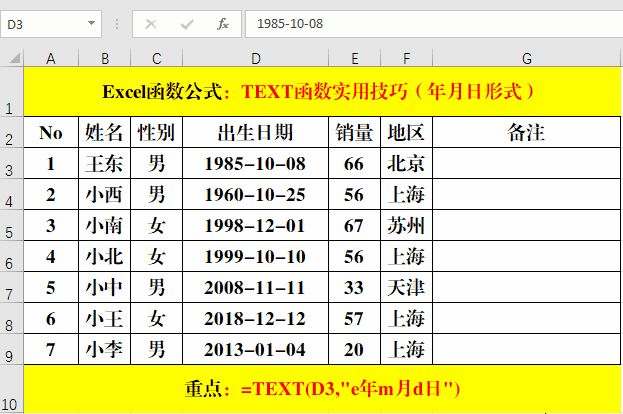Click the cell with date 1985-10-08
The width and height of the screenshot is (623, 414).
point(256,163)
